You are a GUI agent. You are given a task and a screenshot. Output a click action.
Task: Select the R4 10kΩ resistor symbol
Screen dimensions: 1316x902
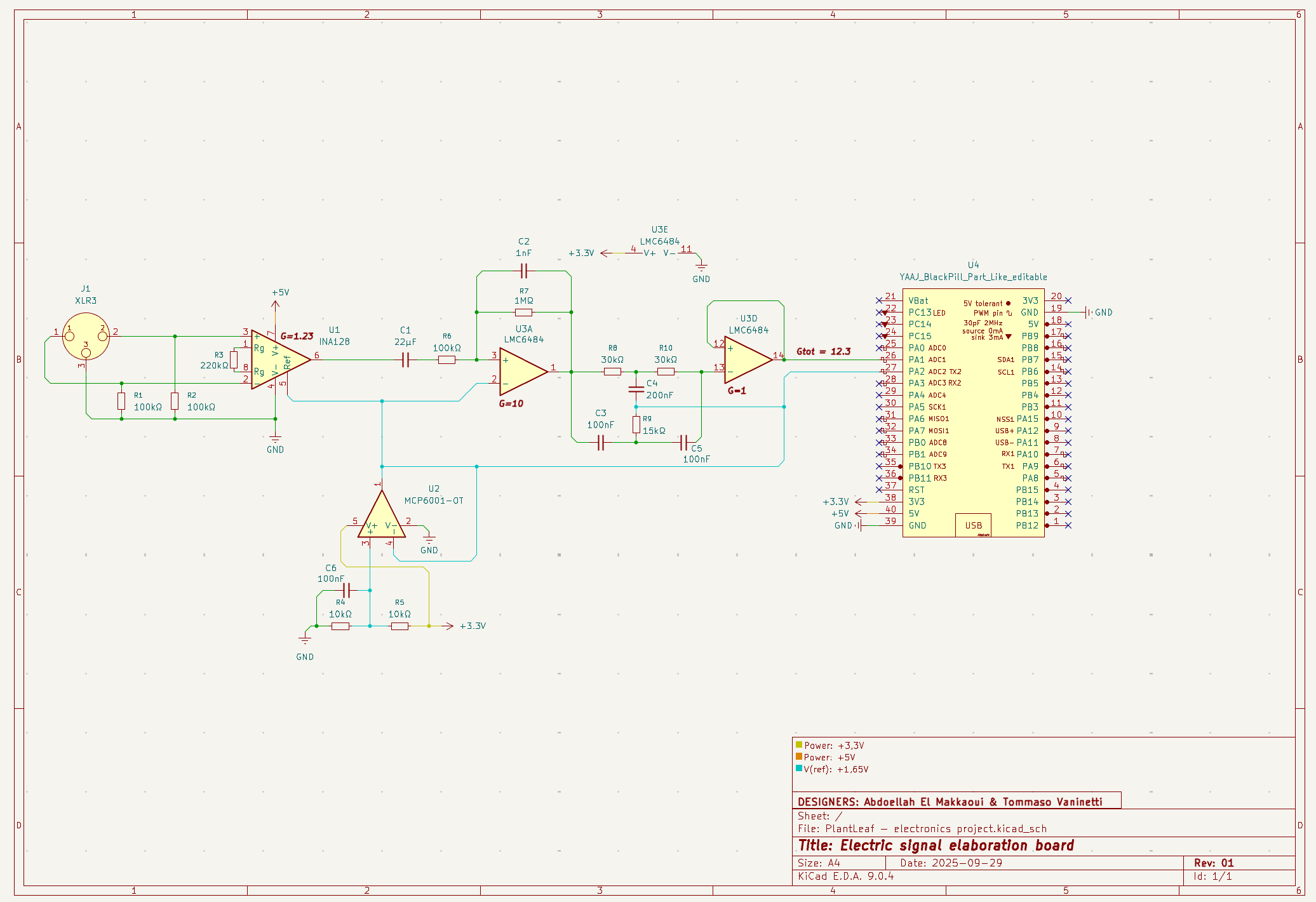[x=340, y=626]
